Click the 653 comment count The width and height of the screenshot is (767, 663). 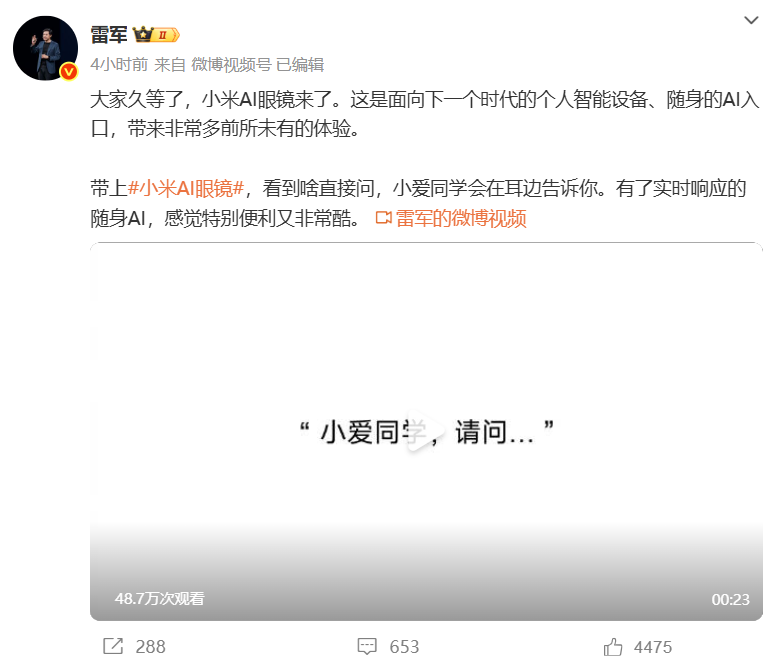tap(404, 647)
